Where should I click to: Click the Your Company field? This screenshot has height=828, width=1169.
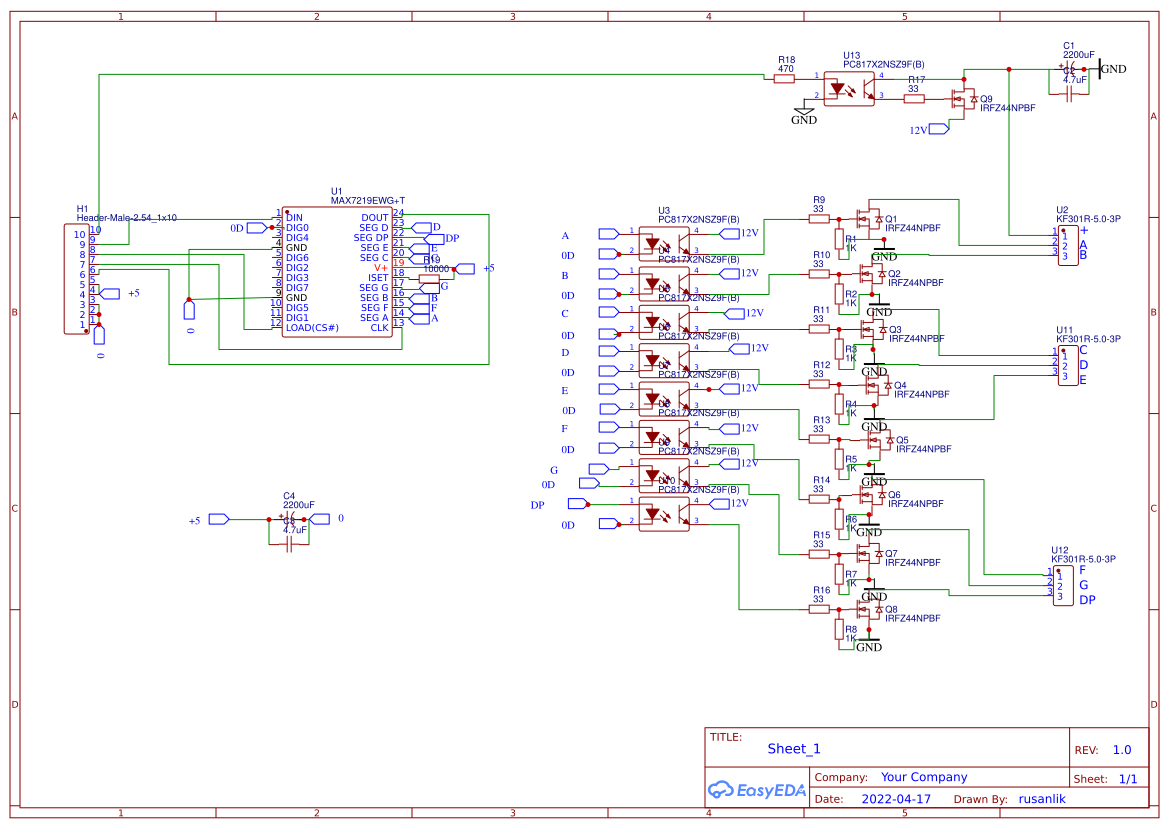923,777
